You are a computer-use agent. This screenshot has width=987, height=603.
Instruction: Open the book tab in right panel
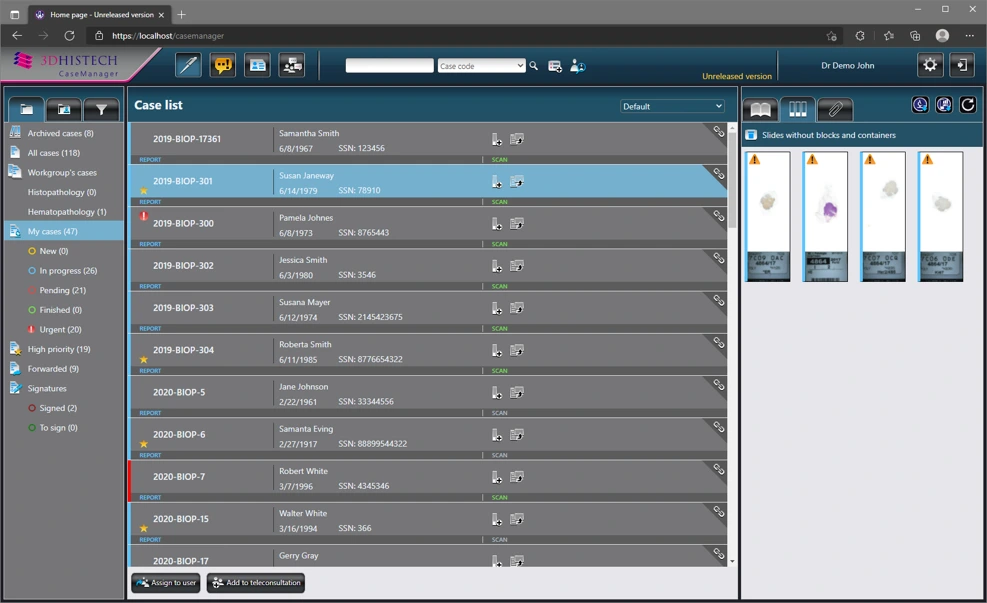[760, 110]
